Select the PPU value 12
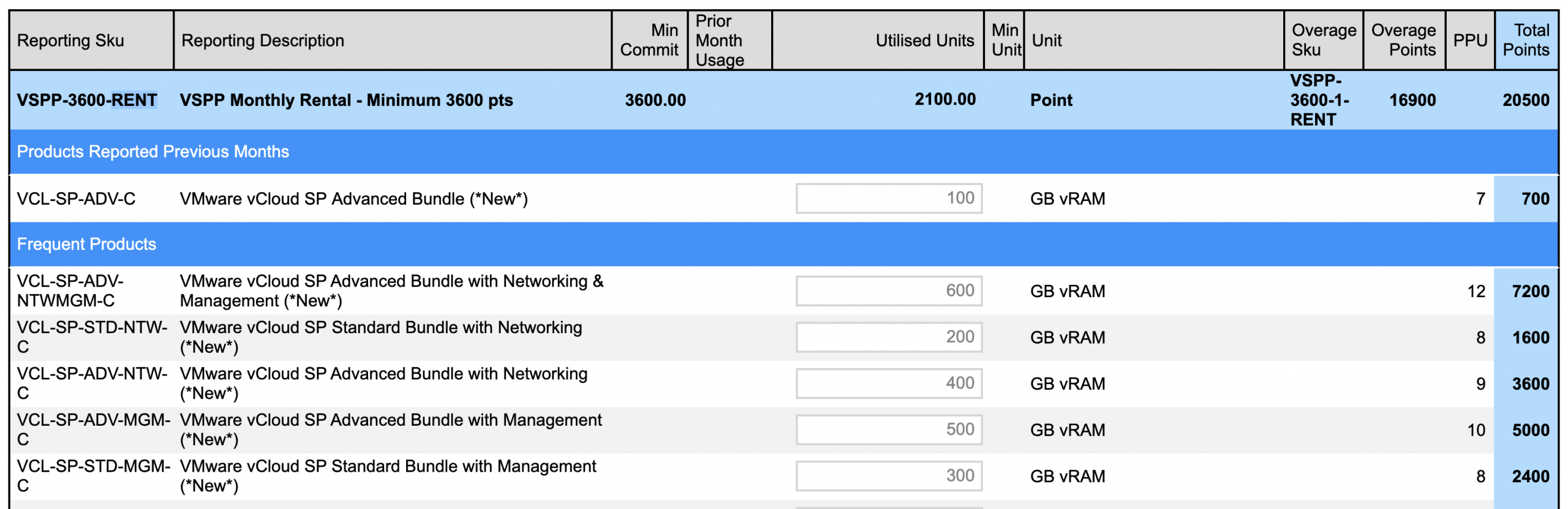This screenshot has width=1568, height=509. point(1476,291)
